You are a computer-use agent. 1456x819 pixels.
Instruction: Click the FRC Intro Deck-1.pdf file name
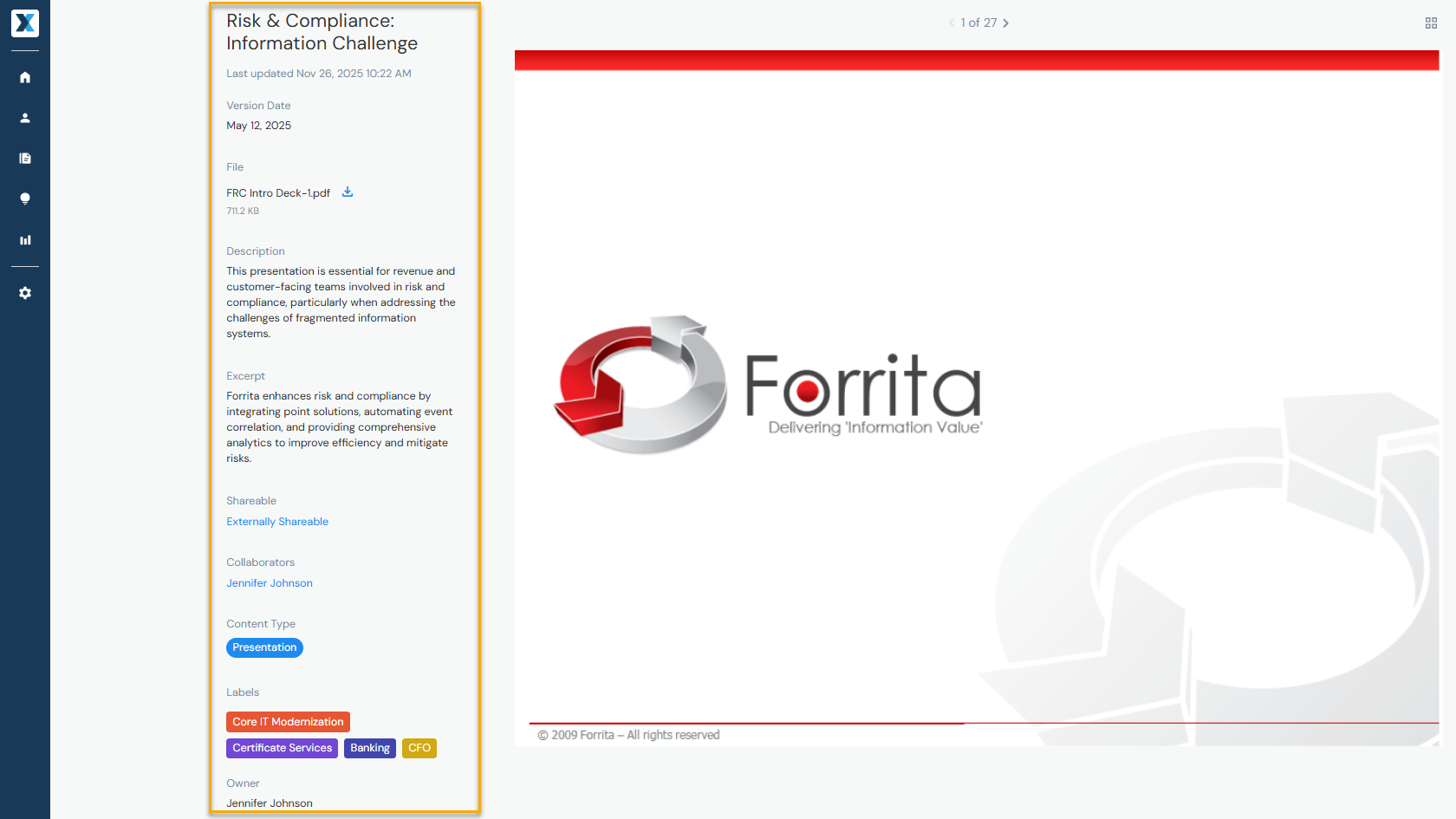pyautogui.click(x=278, y=193)
